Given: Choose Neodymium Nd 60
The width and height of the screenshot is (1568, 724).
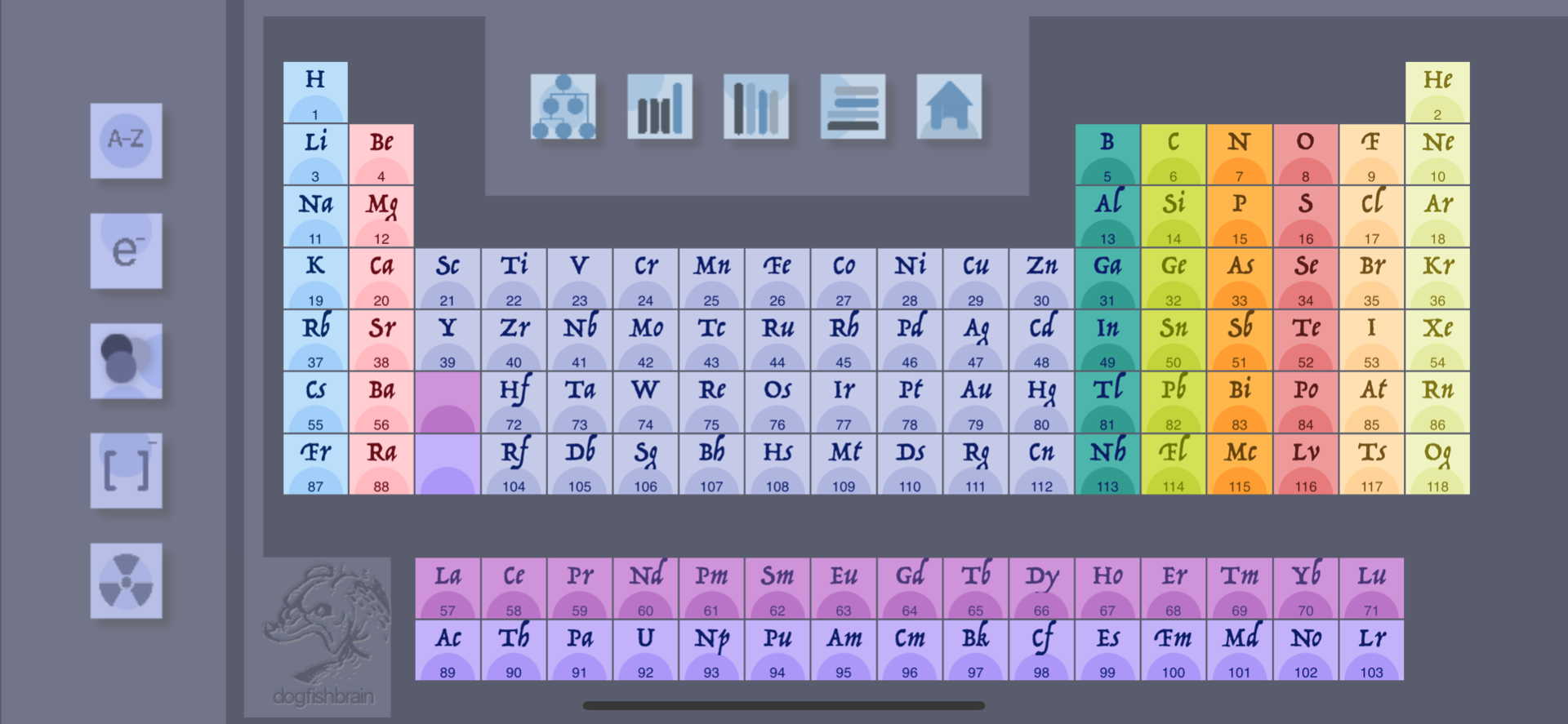Looking at the screenshot, I should [x=645, y=589].
